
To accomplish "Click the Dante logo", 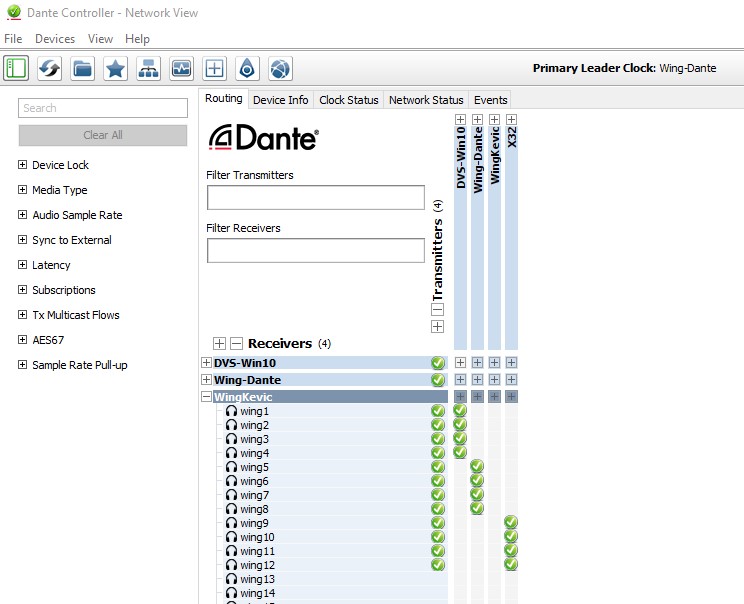I will pyautogui.click(x=264, y=138).
